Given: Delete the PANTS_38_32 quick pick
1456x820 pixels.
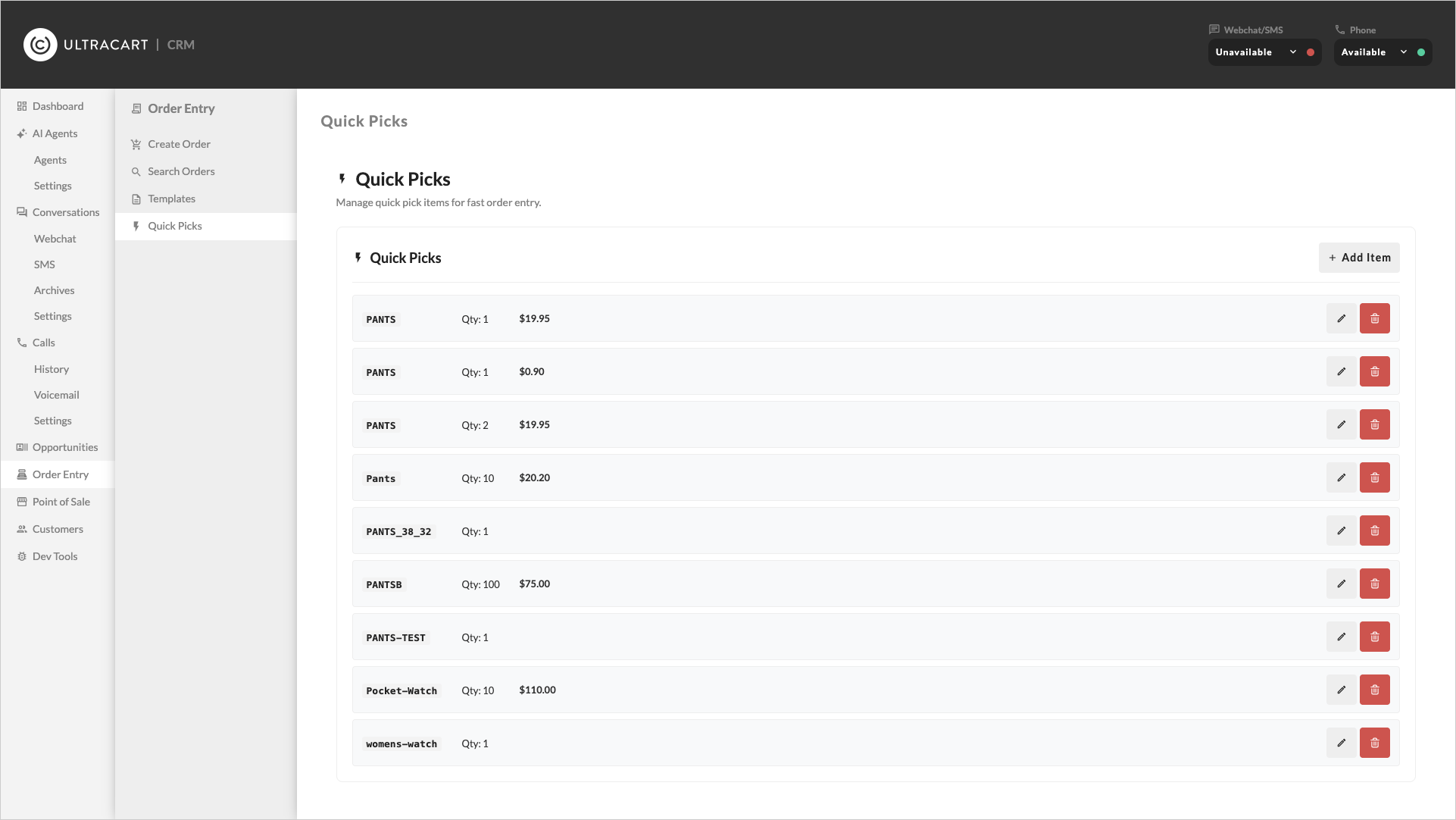Looking at the screenshot, I should tap(1374, 530).
